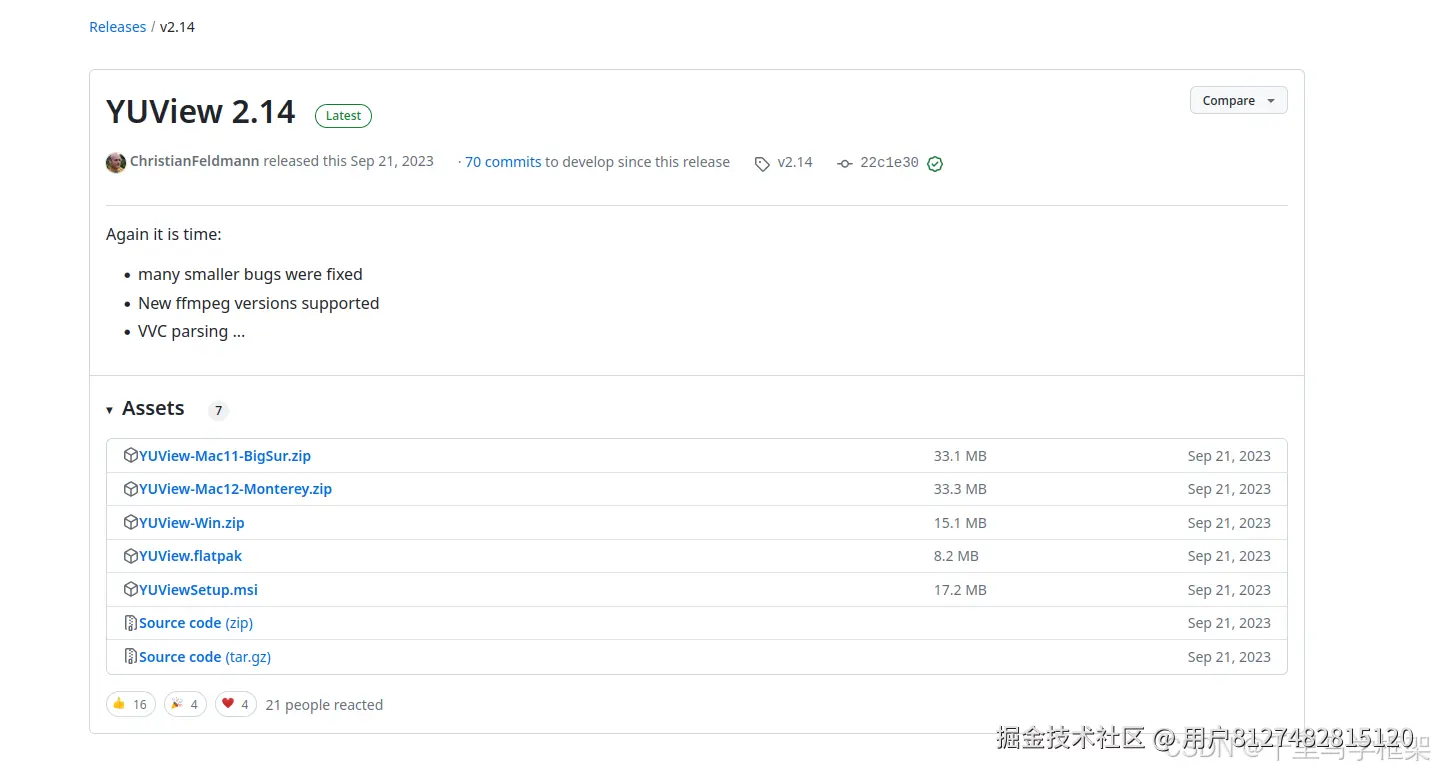Click the commit icon beside 22c1e30
This screenshot has width=1435, height=773.
tap(845, 163)
